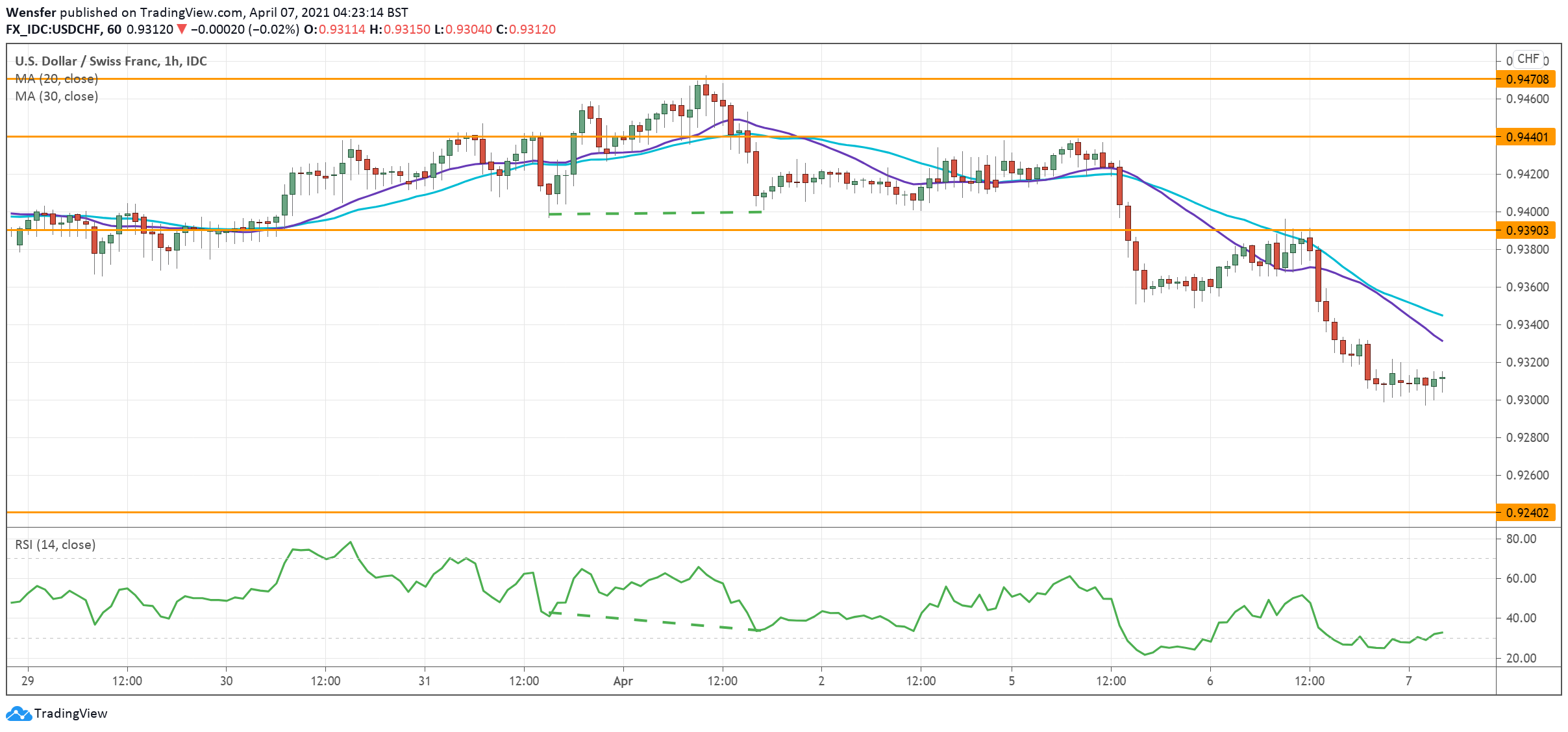
Task: Click the TradingView cloud logo icon
Action: pos(18,714)
